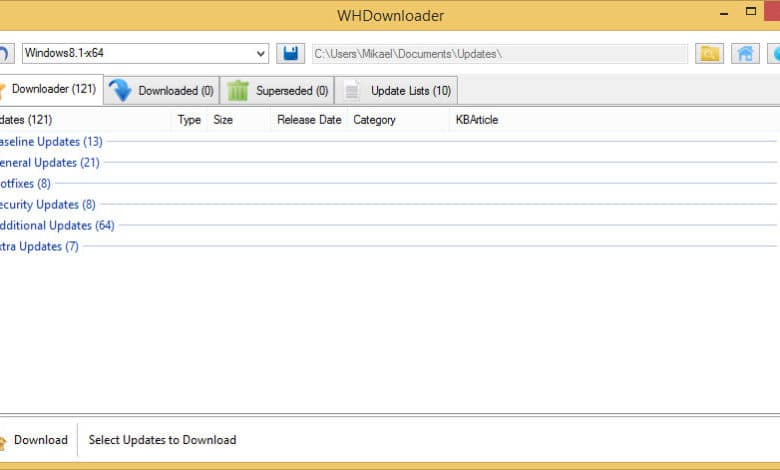Switch to the Downloaded (0) tab

pyautogui.click(x=162, y=91)
